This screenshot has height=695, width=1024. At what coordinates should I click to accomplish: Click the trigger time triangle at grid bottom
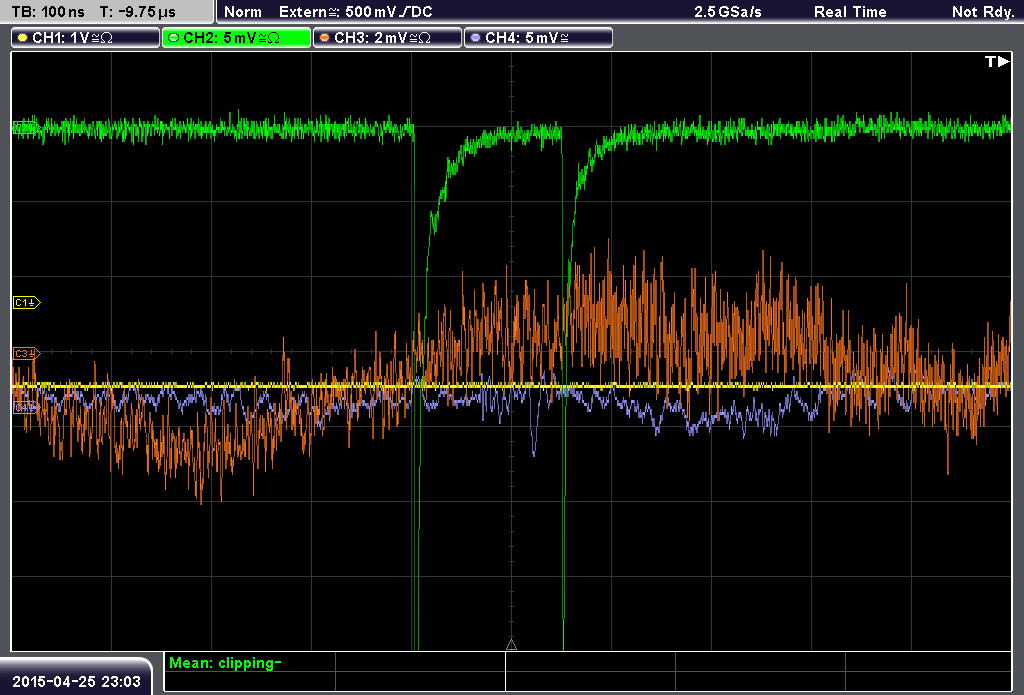[x=511, y=645]
